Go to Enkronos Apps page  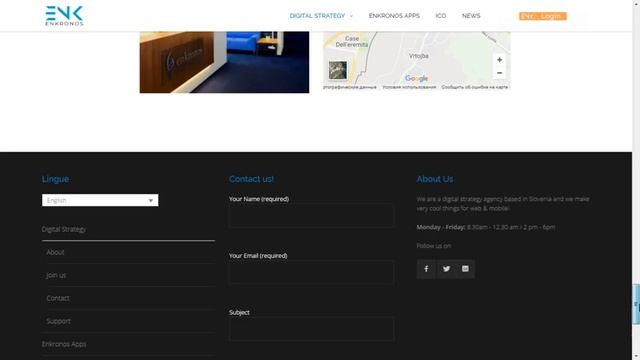(x=394, y=16)
